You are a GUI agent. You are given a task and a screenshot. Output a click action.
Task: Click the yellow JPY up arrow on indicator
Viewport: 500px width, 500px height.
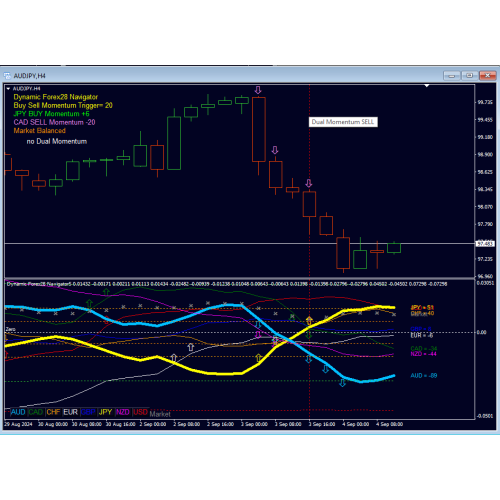(258, 358)
